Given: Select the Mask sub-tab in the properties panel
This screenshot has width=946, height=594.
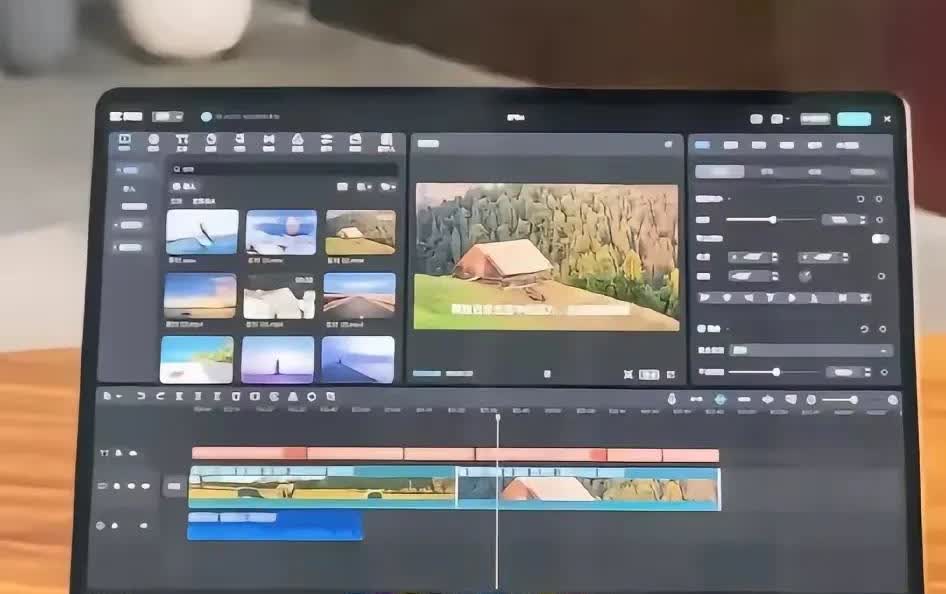Looking at the screenshot, I should (x=814, y=172).
